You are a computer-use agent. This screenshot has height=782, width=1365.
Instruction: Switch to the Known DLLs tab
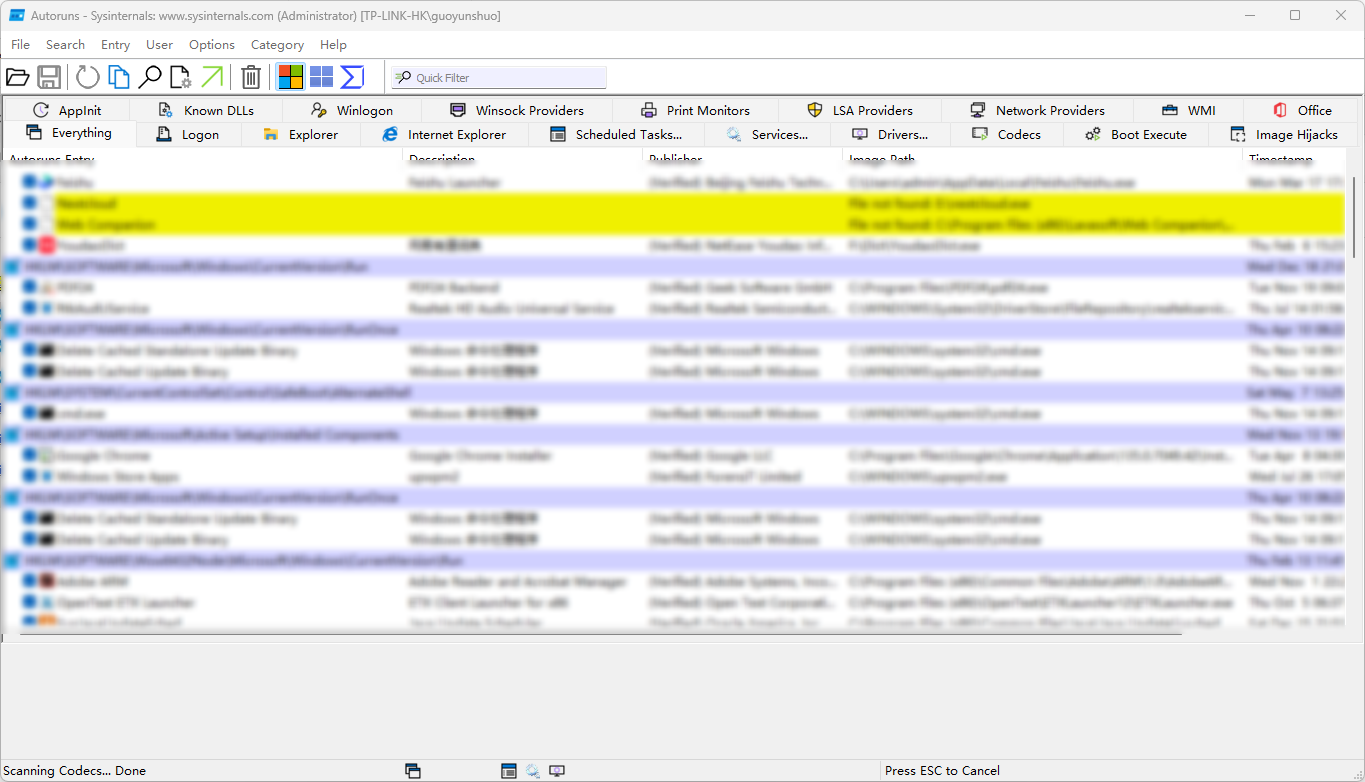206,110
